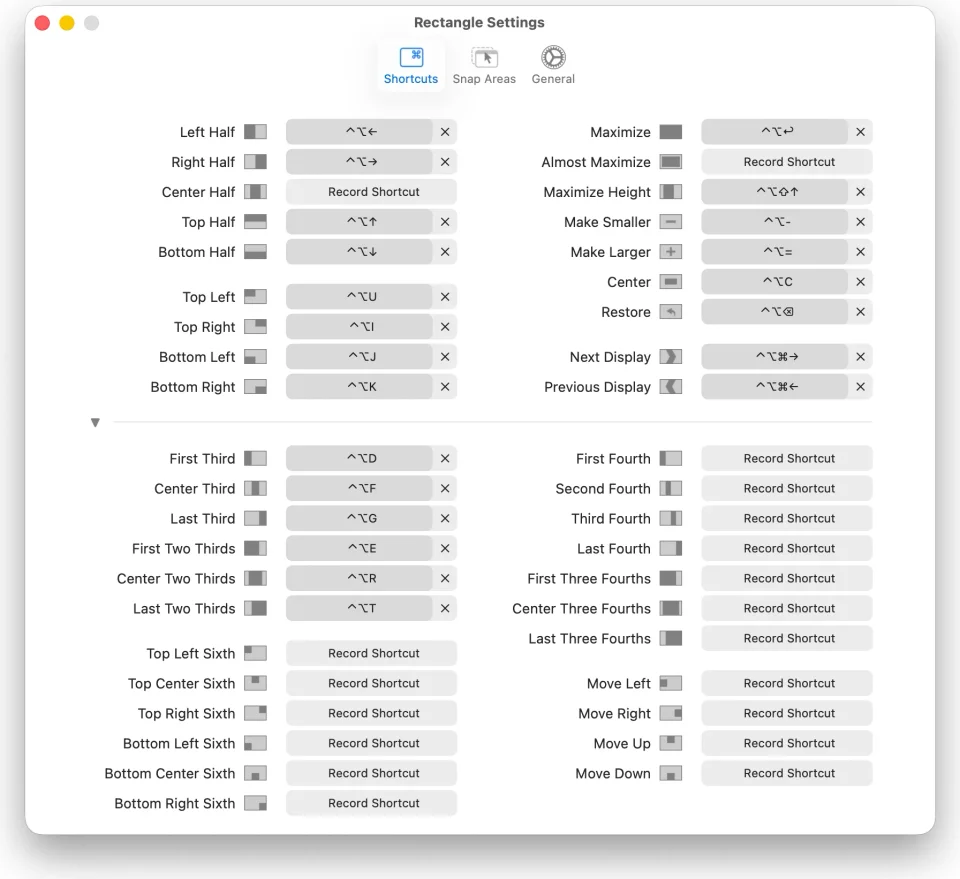Clear the First Third shortcut
The image size is (960, 879).
click(445, 458)
